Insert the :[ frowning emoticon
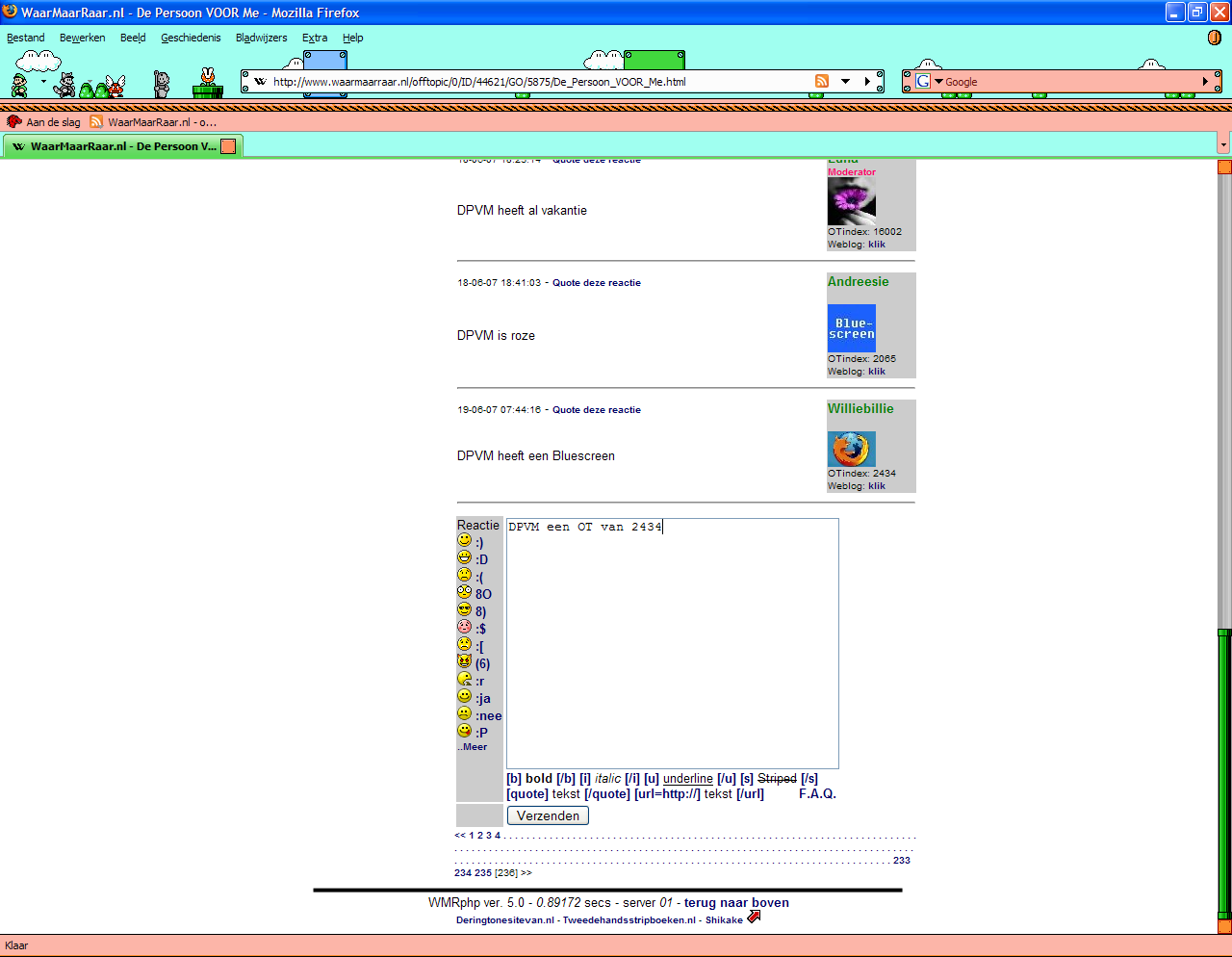The width and height of the screenshot is (1232, 957). [x=465, y=645]
